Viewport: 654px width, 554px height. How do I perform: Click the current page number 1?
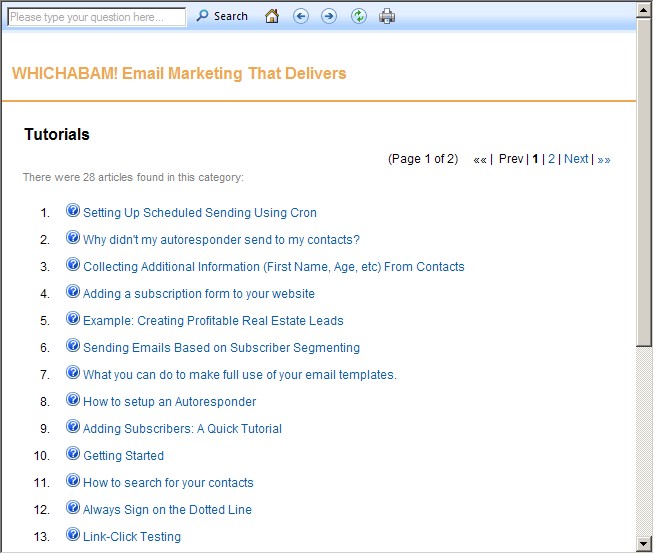pos(535,159)
